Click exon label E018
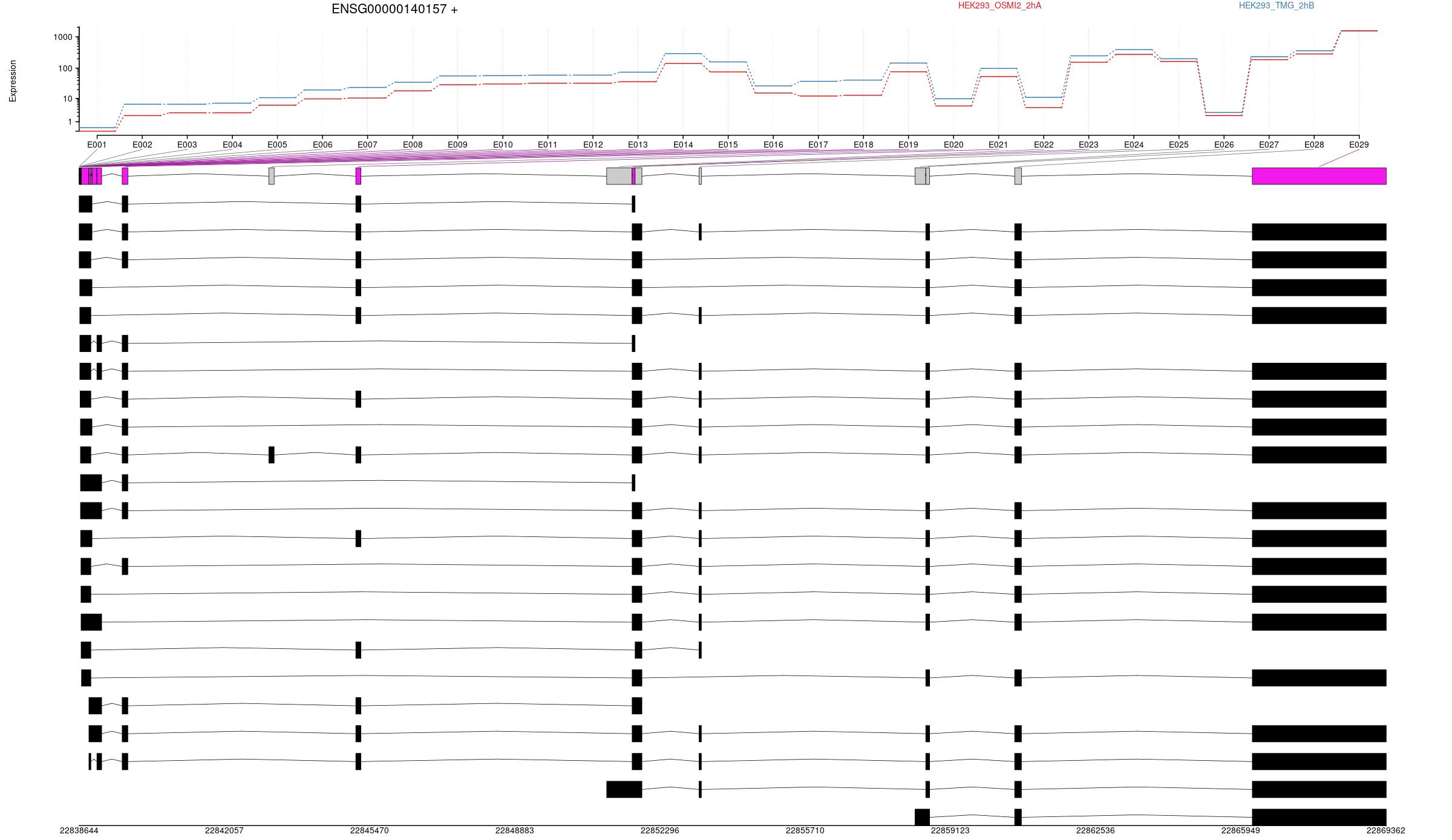The width and height of the screenshot is (1452, 840). point(863,145)
